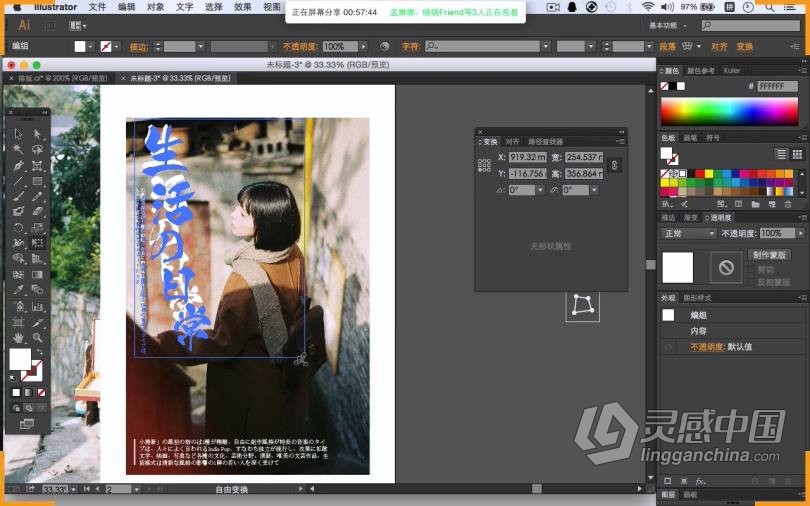Screen dimensions: 810x506
Task: Click the white fill swatch in toolbox
Action: [20, 359]
